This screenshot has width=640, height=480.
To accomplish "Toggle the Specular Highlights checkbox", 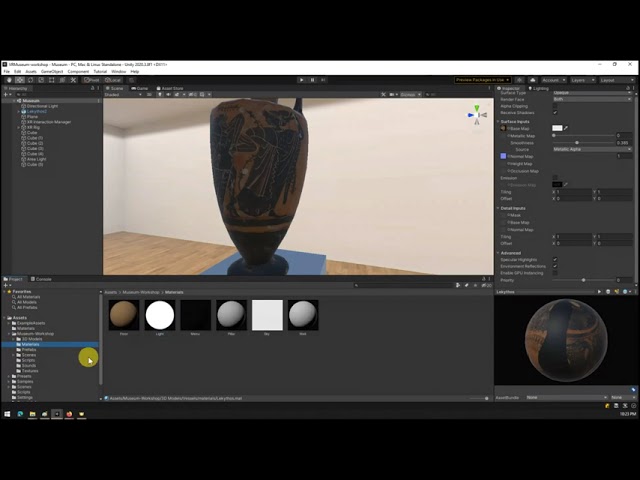I will pyautogui.click(x=555, y=259).
